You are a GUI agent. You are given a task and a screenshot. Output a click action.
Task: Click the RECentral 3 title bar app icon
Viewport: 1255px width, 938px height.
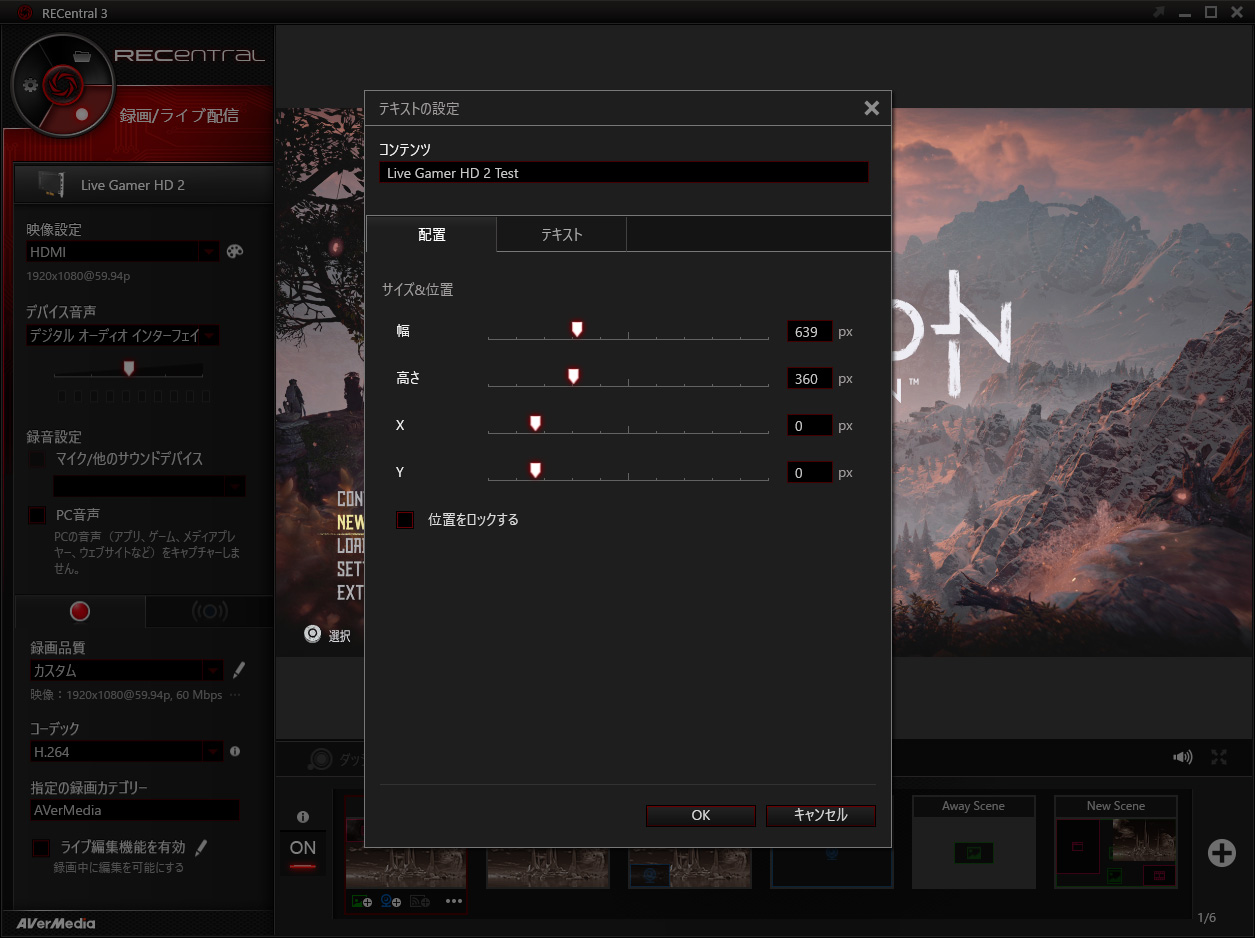[25, 12]
